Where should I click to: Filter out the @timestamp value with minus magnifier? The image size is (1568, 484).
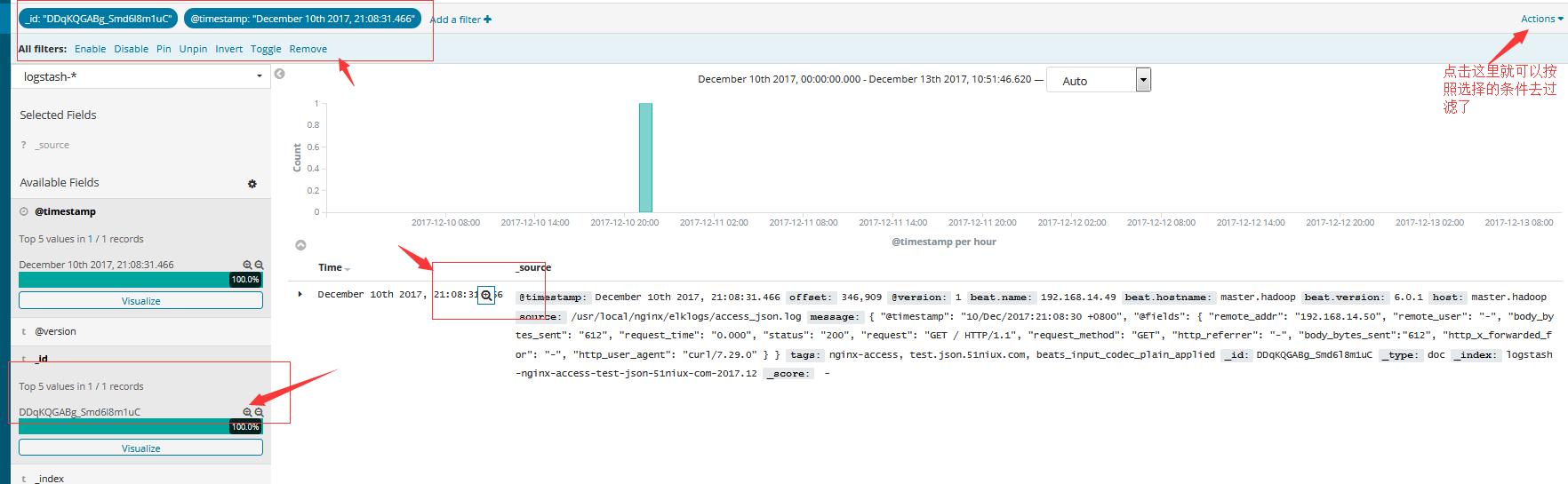click(x=260, y=265)
